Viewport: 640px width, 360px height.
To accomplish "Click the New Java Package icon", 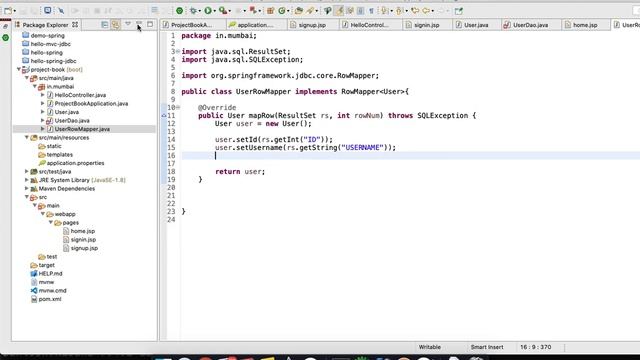I will point(270,11).
